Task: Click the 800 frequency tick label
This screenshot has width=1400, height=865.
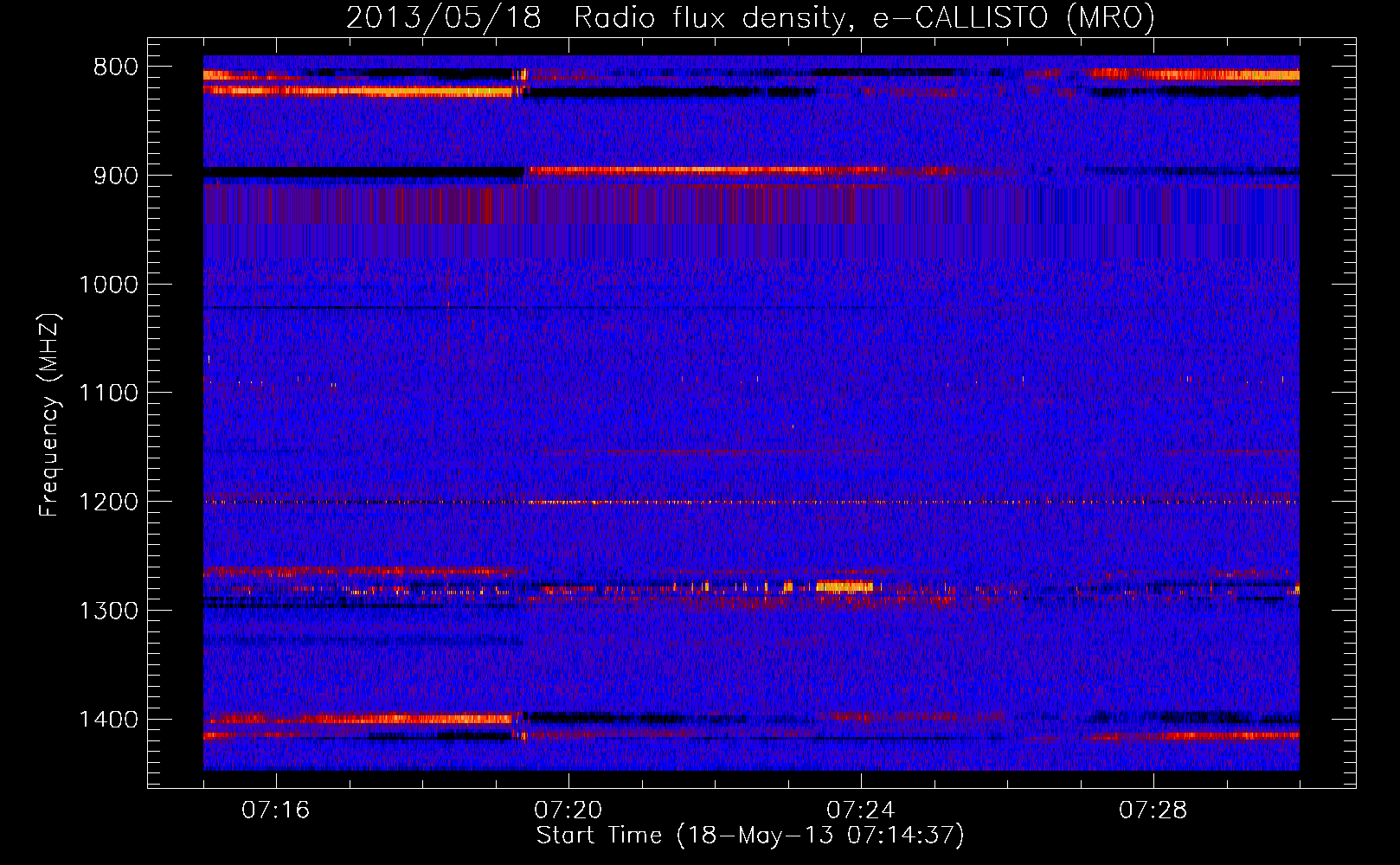Action: point(116,67)
